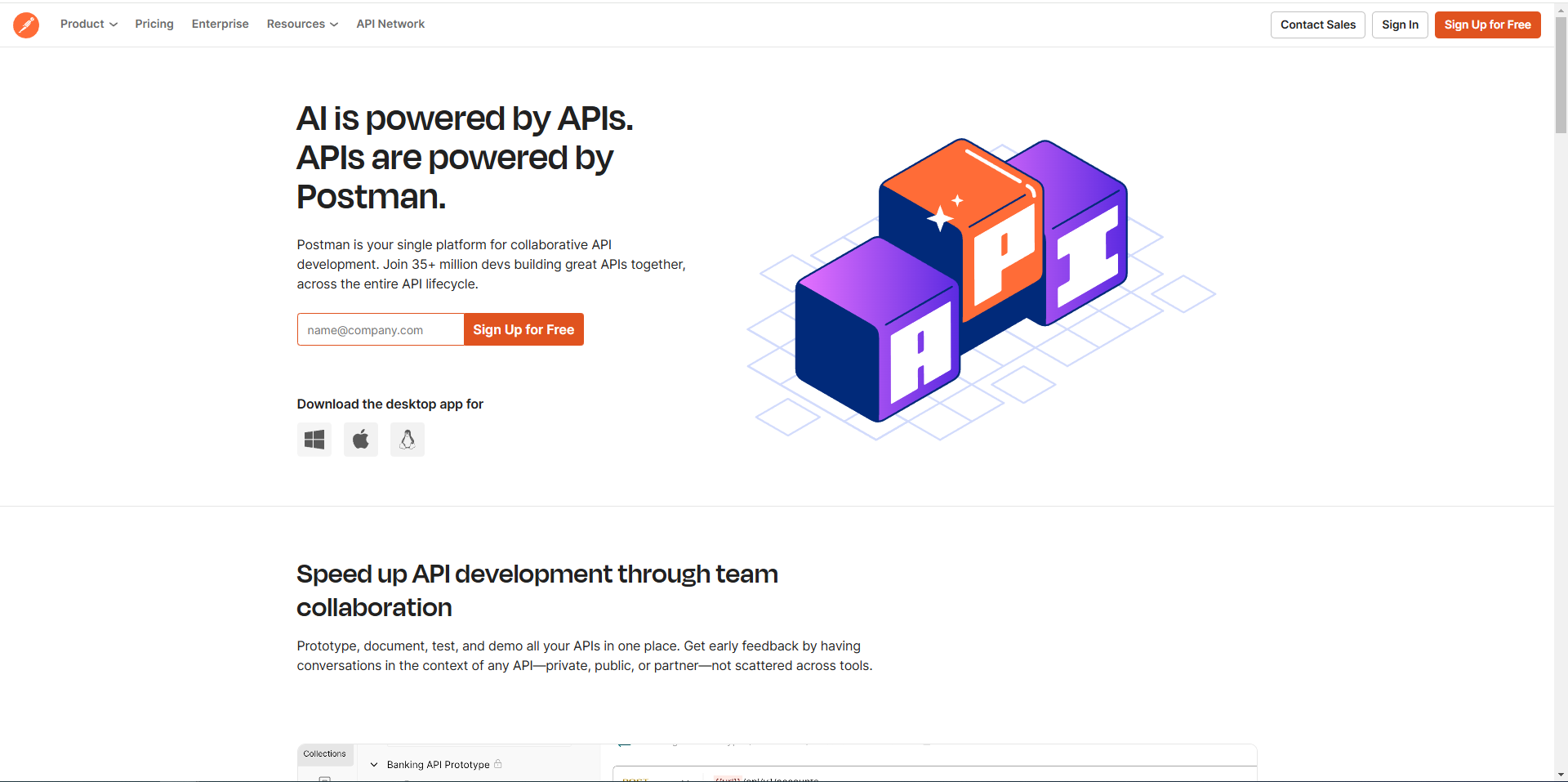The width and height of the screenshot is (1568, 782).
Task: Visit the API Network page
Action: tap(390, 24)
